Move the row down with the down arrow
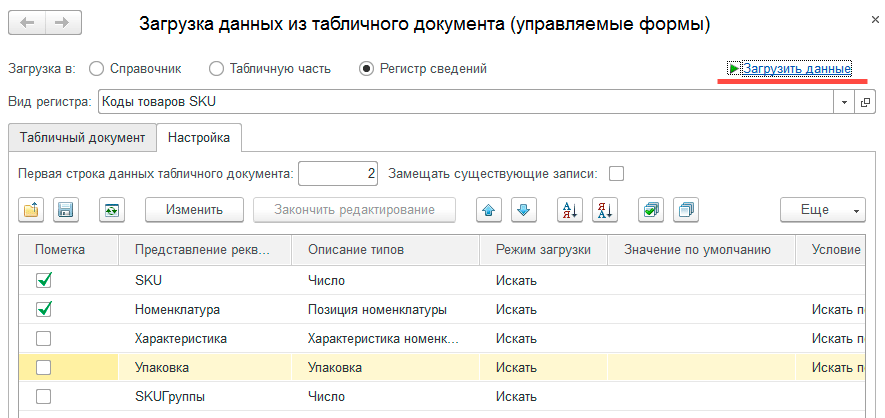Screen dimensions: 885x418 click(525, 210)
